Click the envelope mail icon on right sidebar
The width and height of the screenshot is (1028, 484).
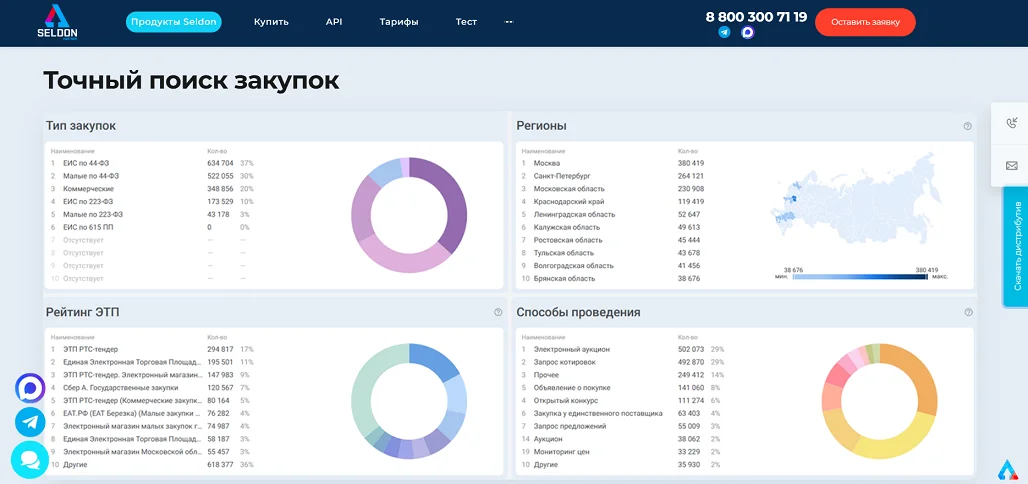click(1011, 165)
